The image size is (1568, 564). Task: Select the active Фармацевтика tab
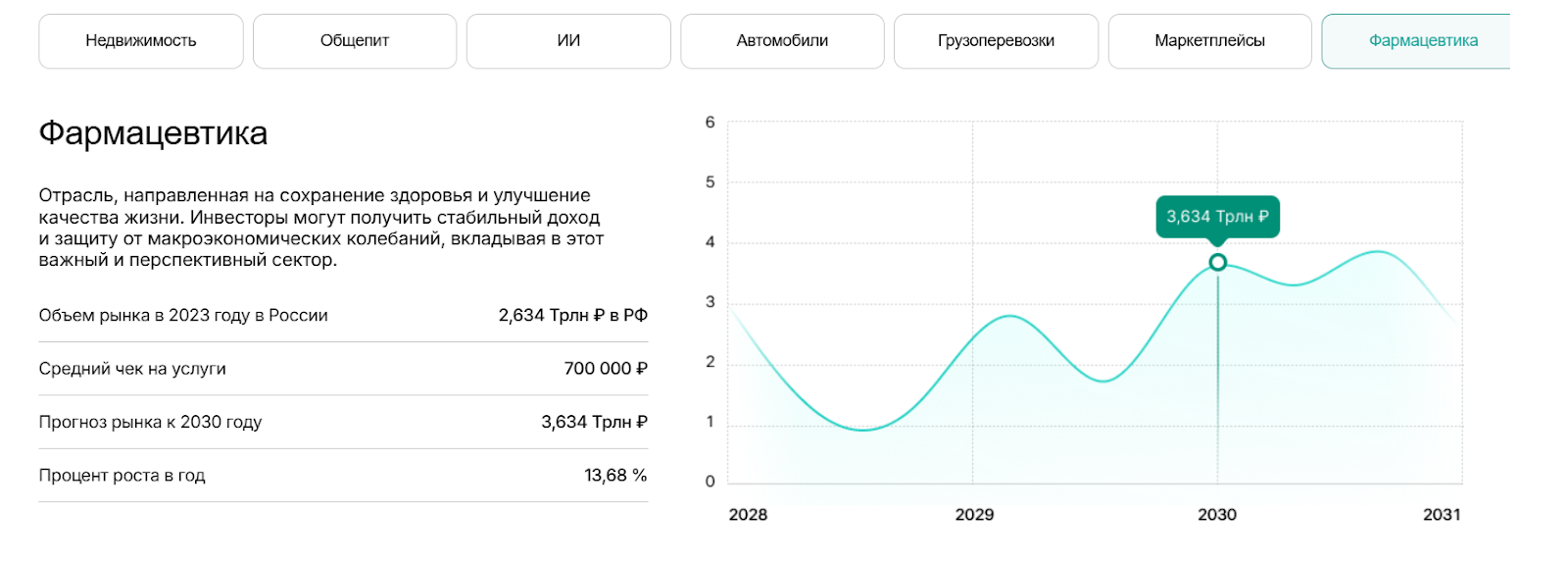tap(1421, 41)
